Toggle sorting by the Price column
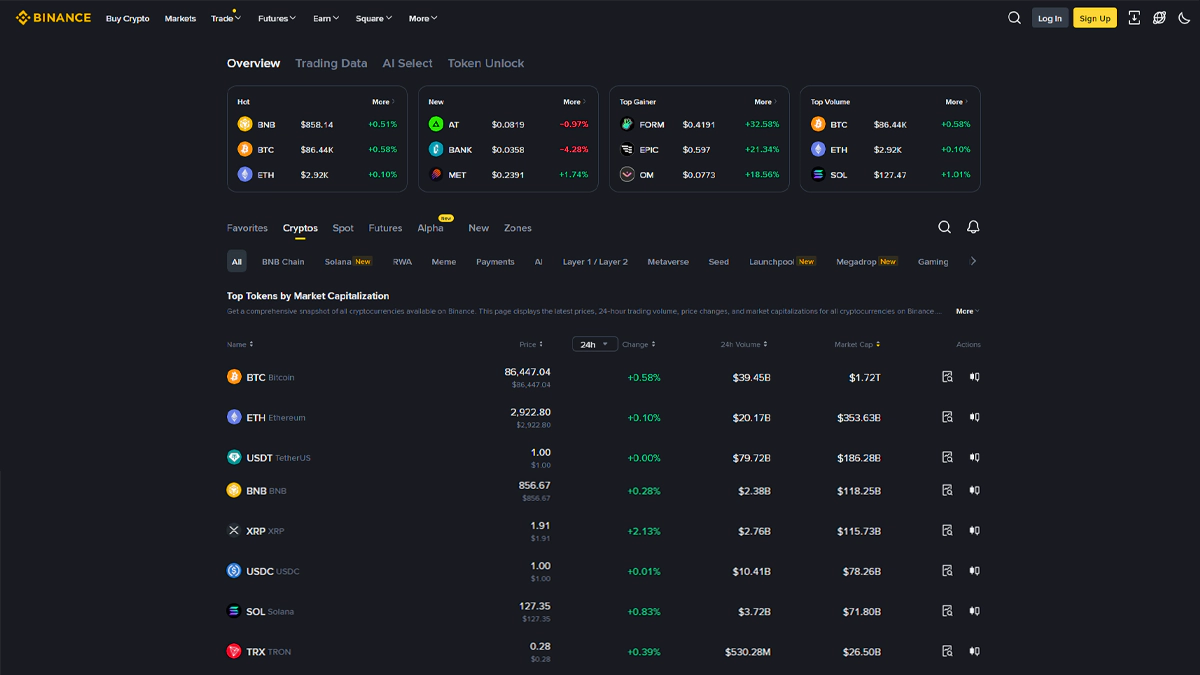This screenshot has height=675, width=1200. point(531,344)
